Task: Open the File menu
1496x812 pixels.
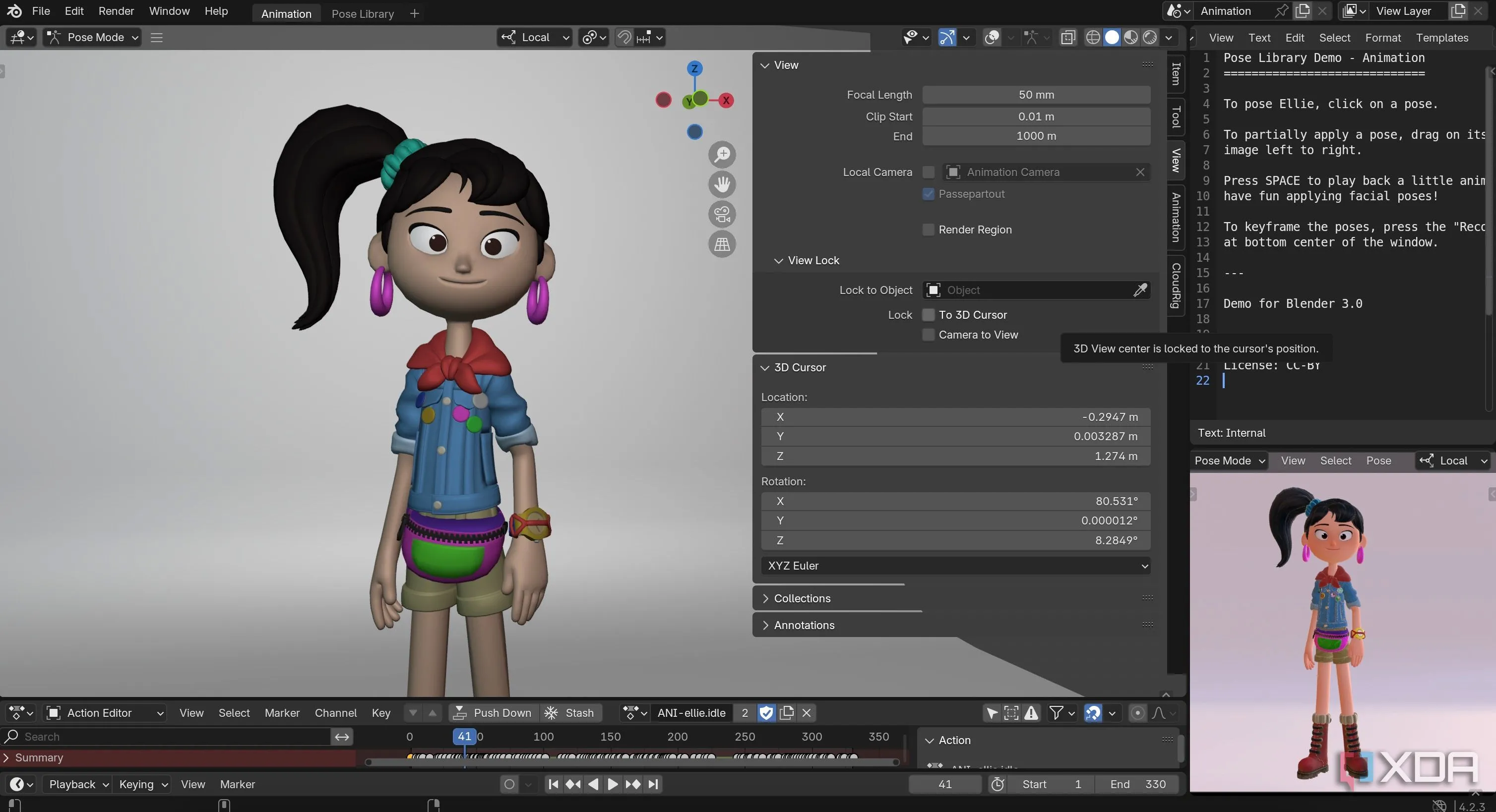Action: 41,11
